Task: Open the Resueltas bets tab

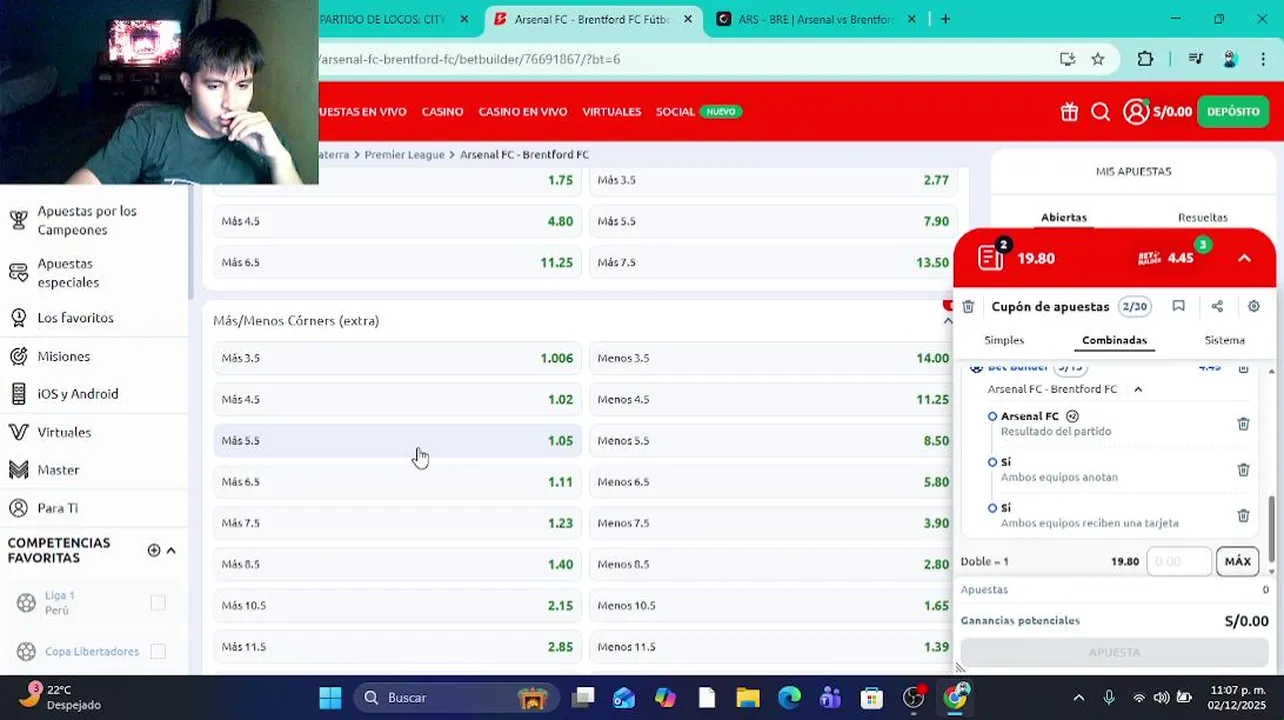Action: tap(1202, 217)
